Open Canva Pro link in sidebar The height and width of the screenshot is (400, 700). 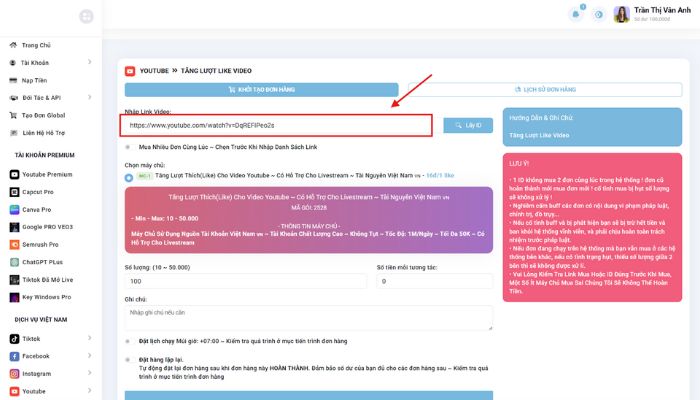37,209
